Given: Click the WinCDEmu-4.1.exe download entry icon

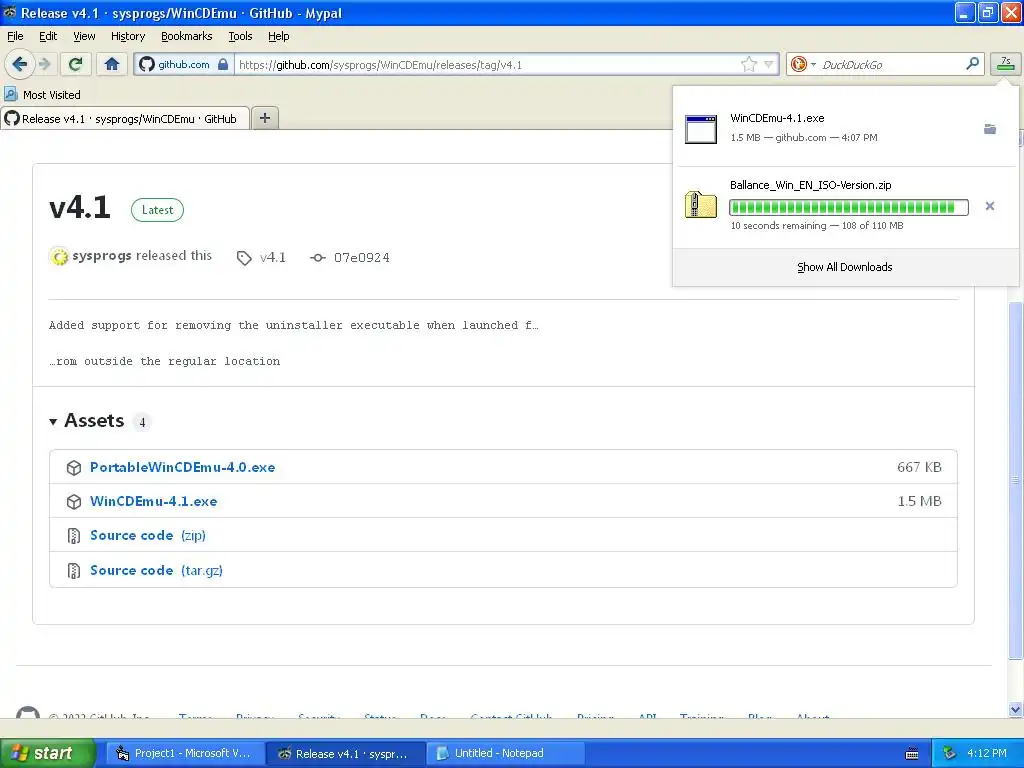Looking at the screenshot, I should coord(701,129).
